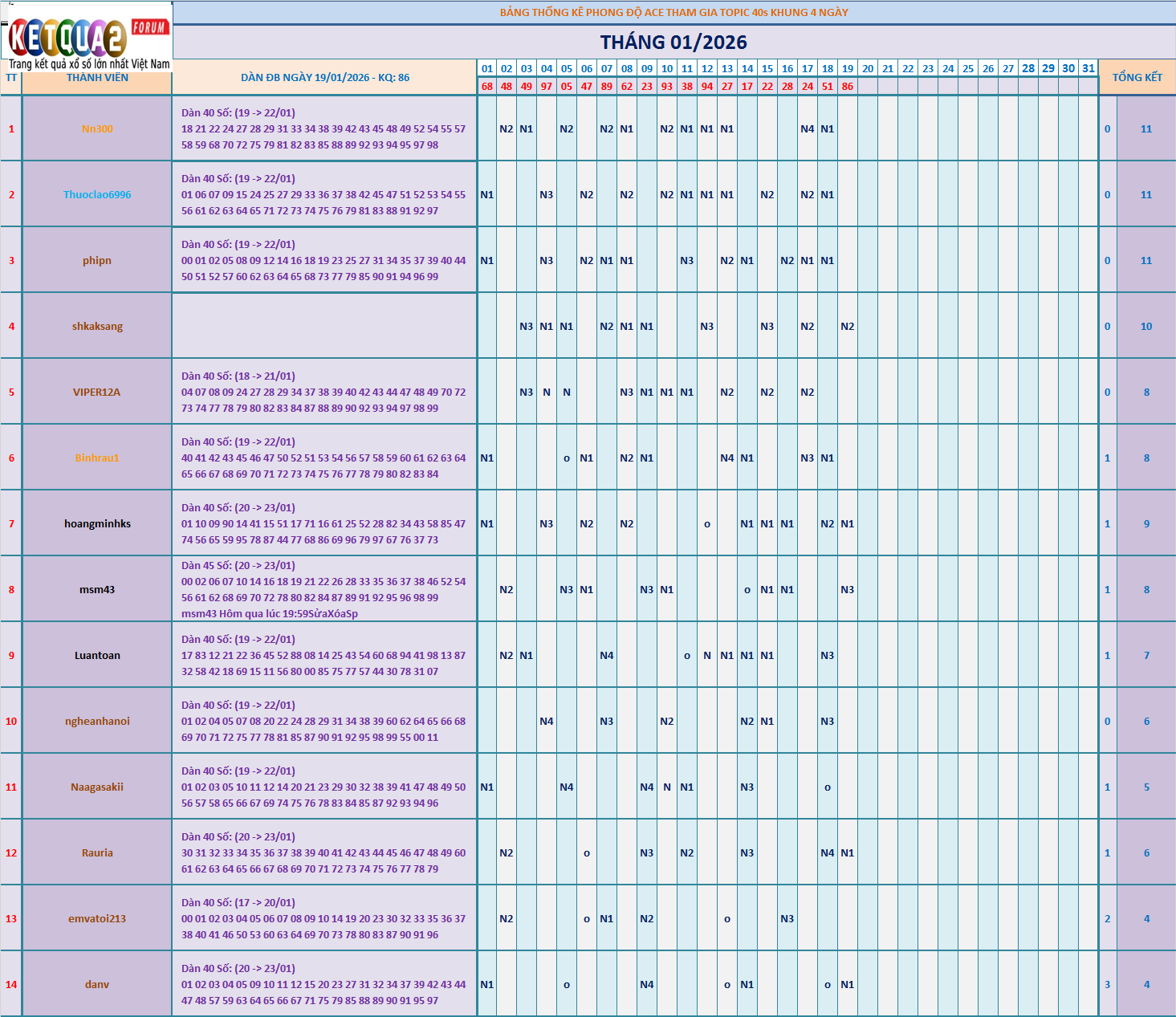Select member name 'Luantoan'
The image size is (1176, 1017).
point(97,656)
